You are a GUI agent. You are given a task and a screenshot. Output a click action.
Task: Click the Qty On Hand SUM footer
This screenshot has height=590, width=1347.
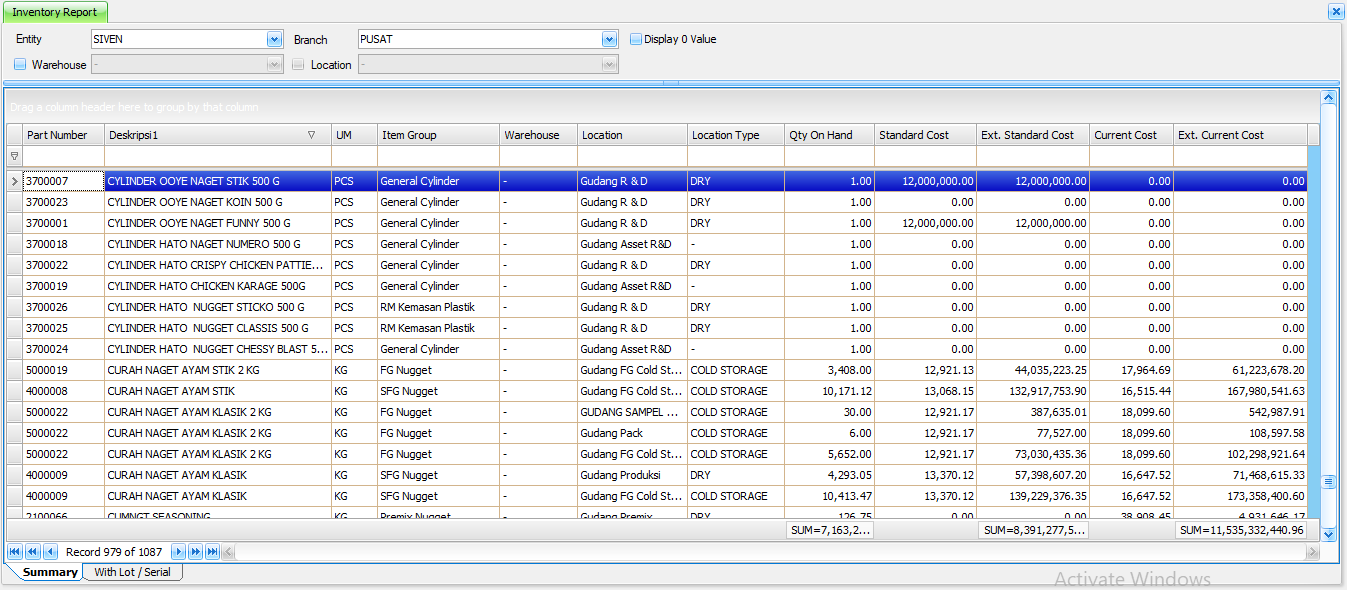coord(830,530)
